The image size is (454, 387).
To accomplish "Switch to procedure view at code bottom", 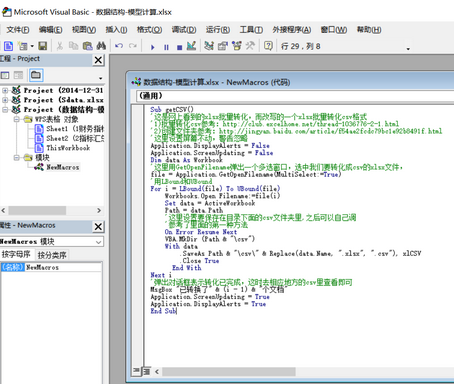I will click(x=136, y=371).
